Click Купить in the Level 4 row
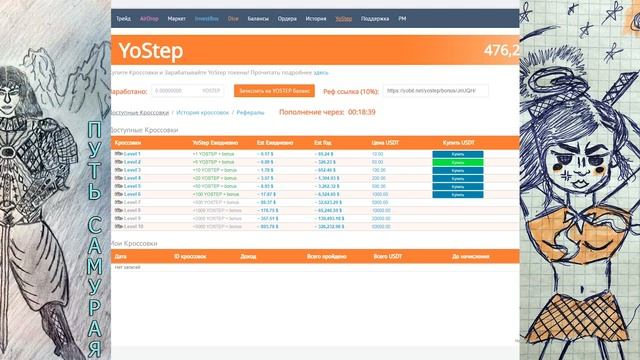Screen dimensions: 640x360 point(458,178)
